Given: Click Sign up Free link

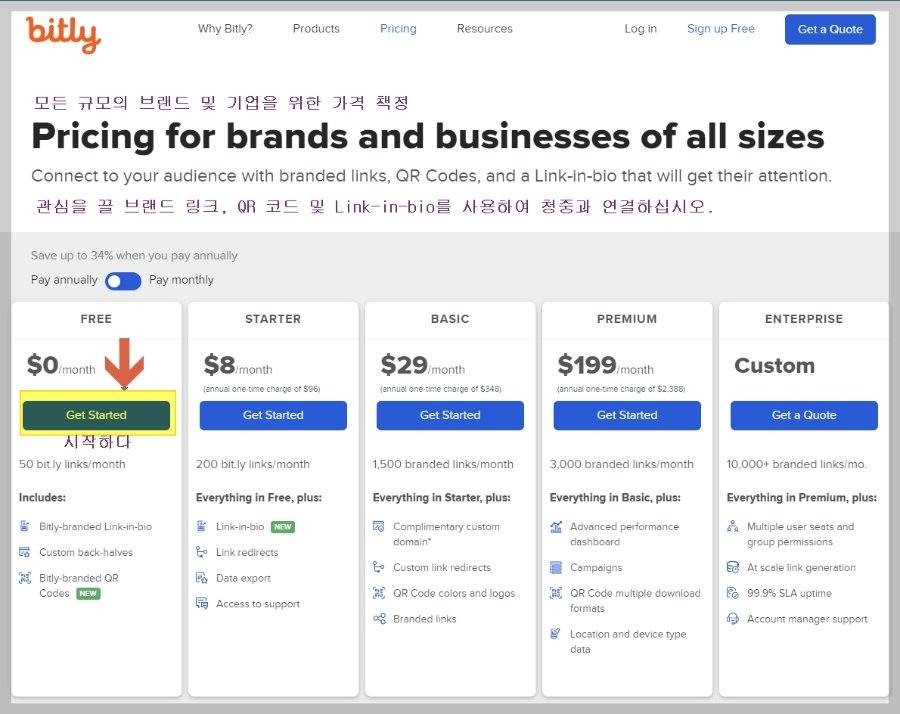Looking at the screenshot, I should pos(721,29).
